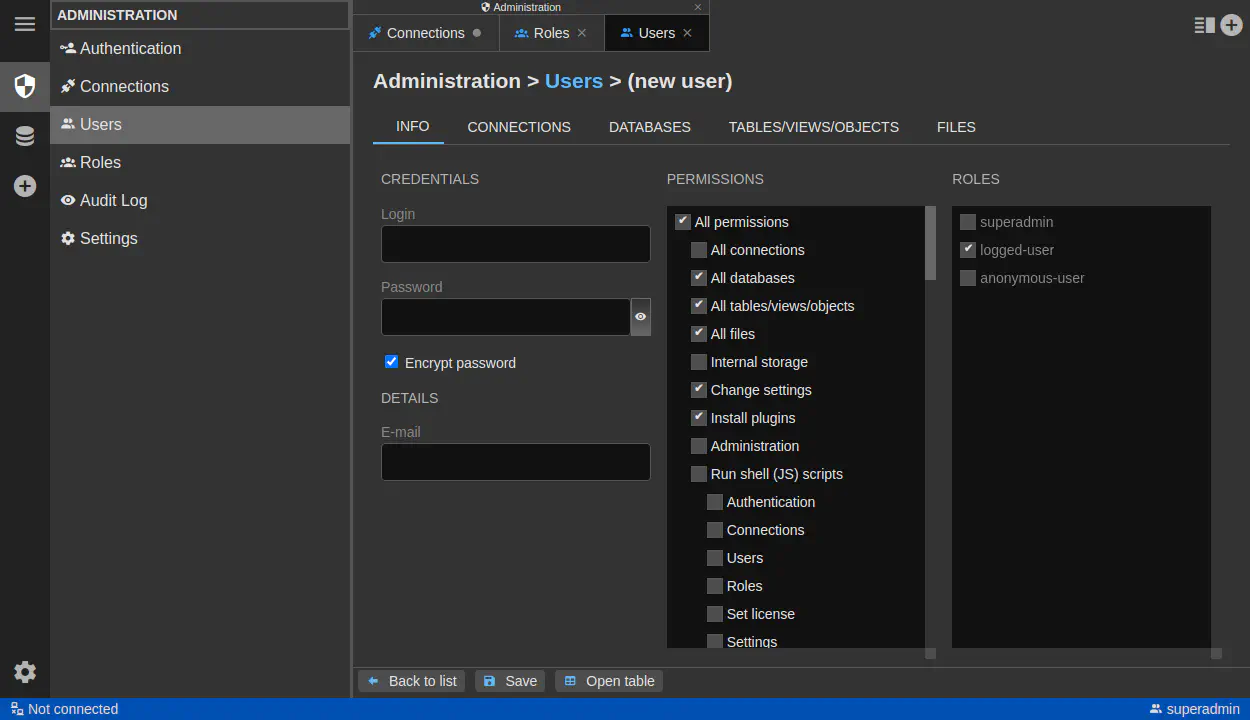Image resolution: width=1250 pixels, height=720 pixels.
Task: Click the Back to list button
Action: [412, 681]
